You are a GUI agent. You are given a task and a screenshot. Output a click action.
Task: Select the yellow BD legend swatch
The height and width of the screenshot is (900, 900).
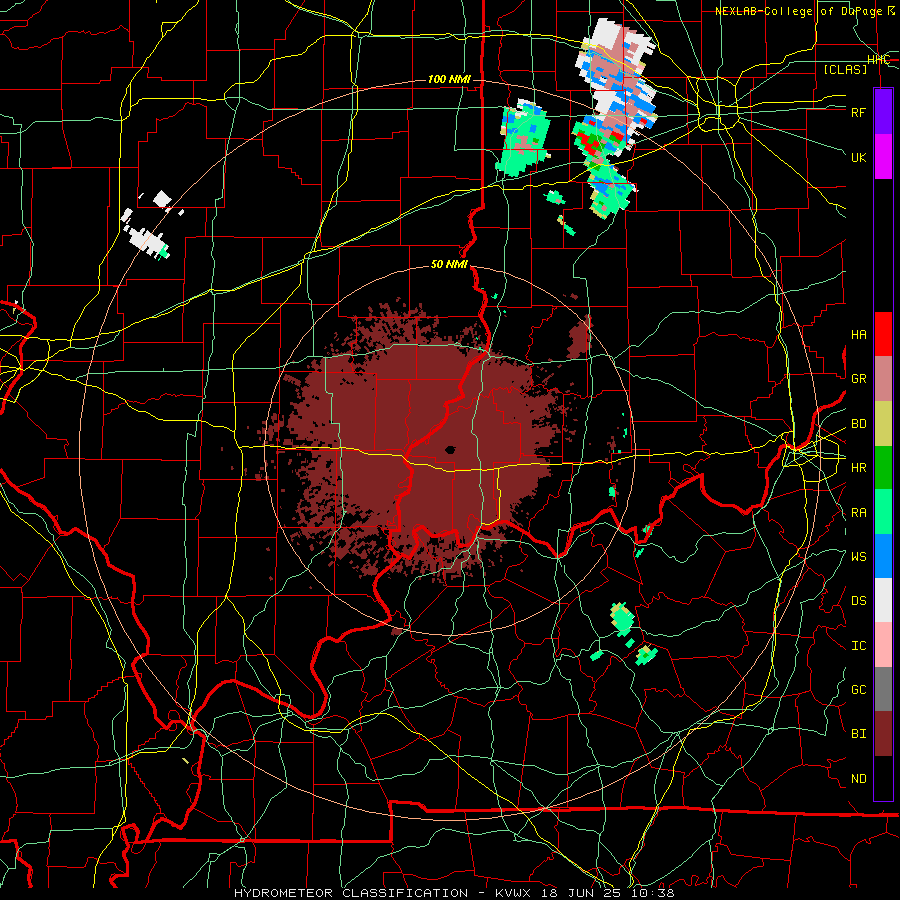pyautogui.click(x=883, y=423)
